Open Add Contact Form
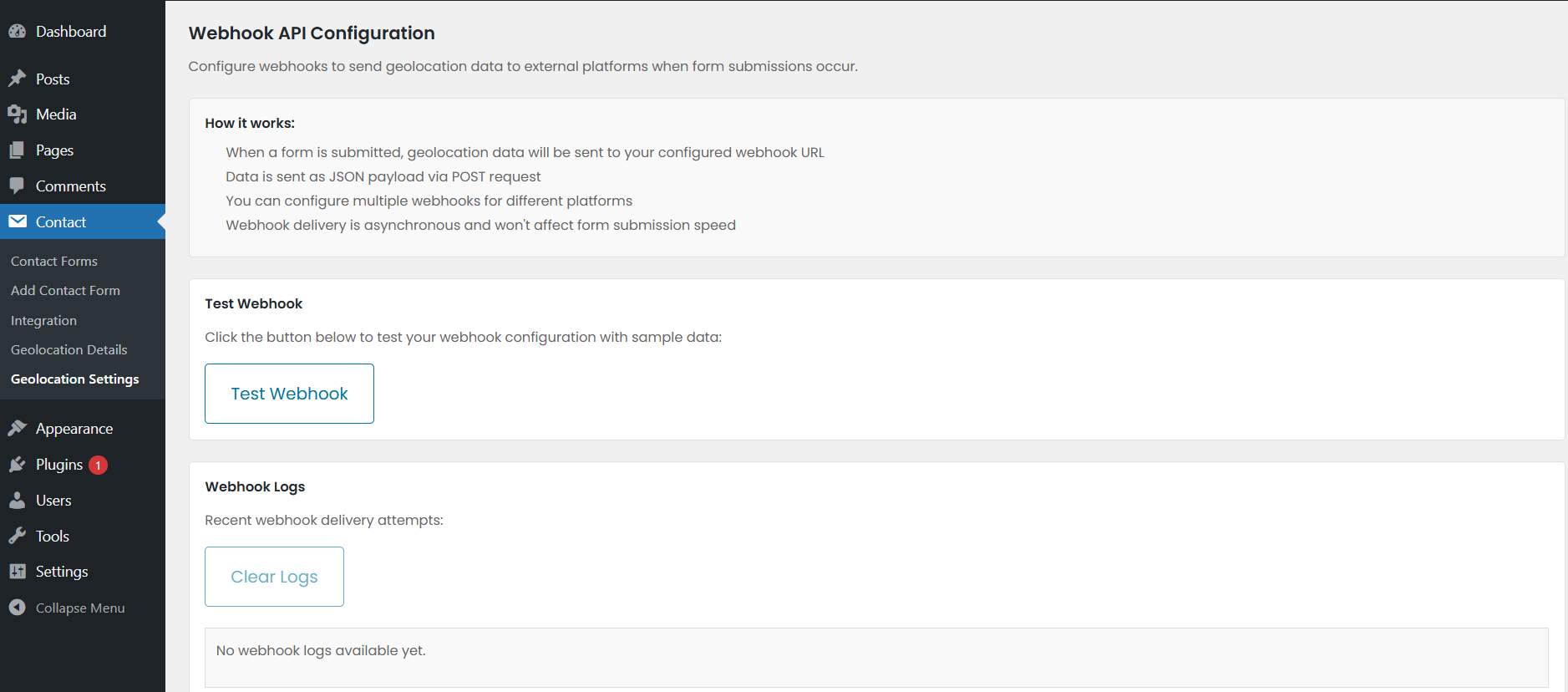 65,290
